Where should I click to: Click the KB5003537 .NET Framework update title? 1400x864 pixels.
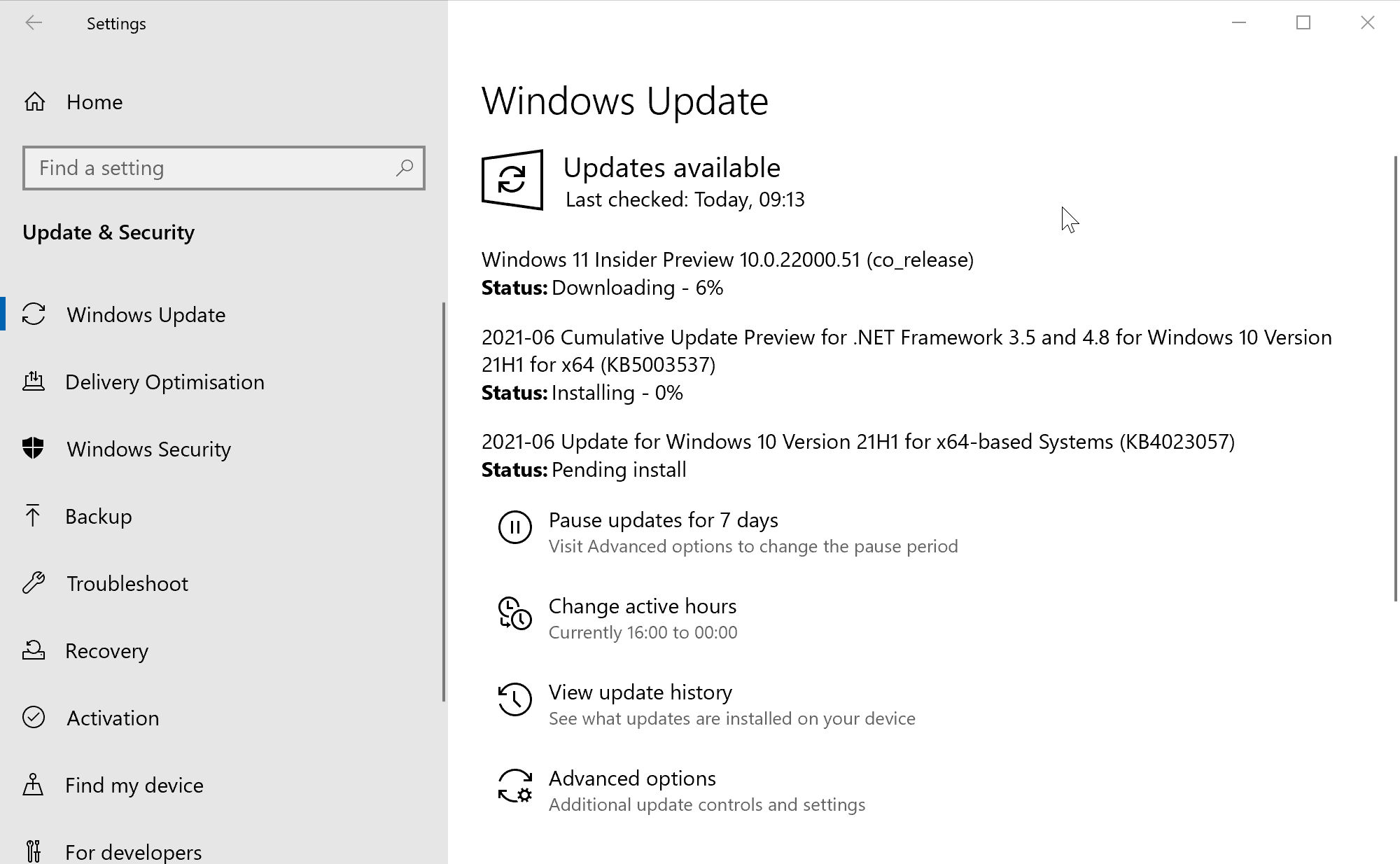click(906, 351)
